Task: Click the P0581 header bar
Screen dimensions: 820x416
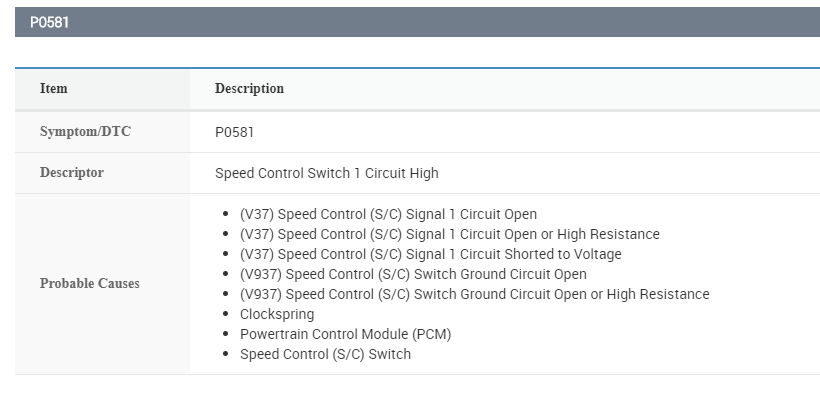Action: 417,22
